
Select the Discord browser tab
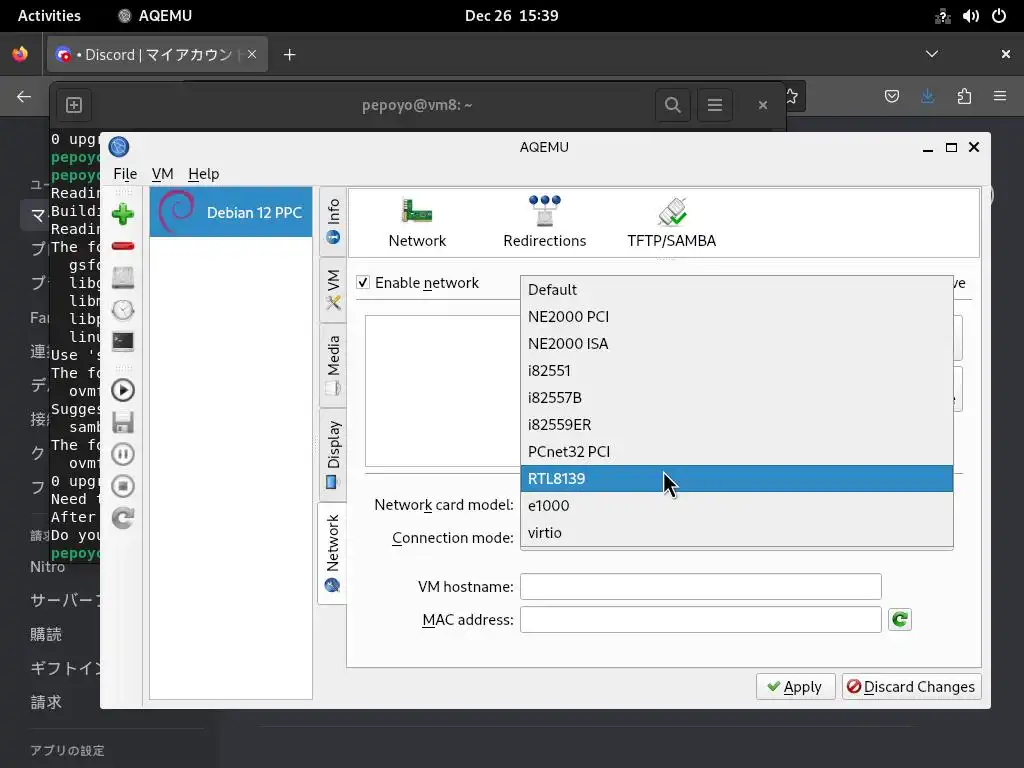(157, 54)
